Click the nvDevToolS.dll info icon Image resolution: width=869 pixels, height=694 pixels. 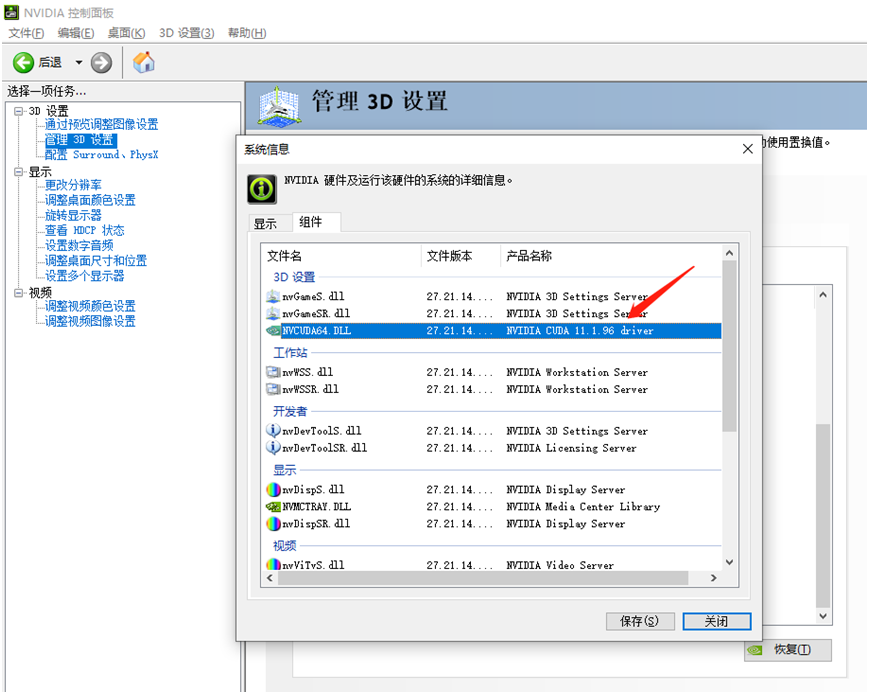(273, 430)
